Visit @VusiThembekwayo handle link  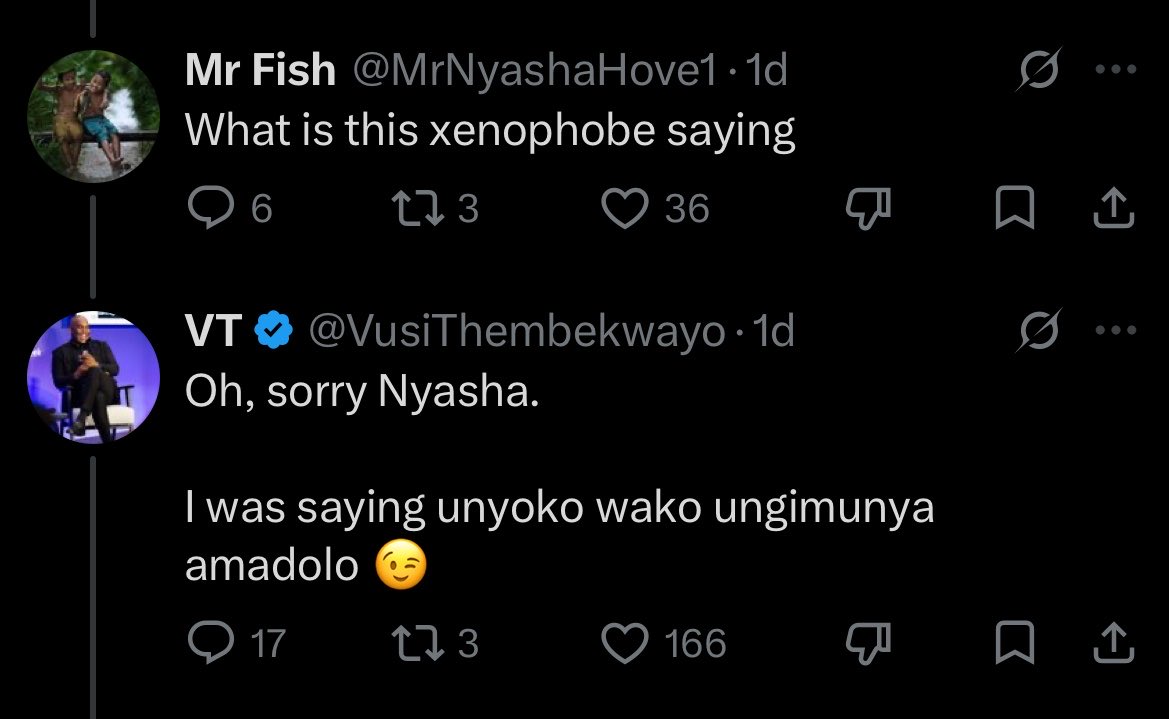coord(517,330)
